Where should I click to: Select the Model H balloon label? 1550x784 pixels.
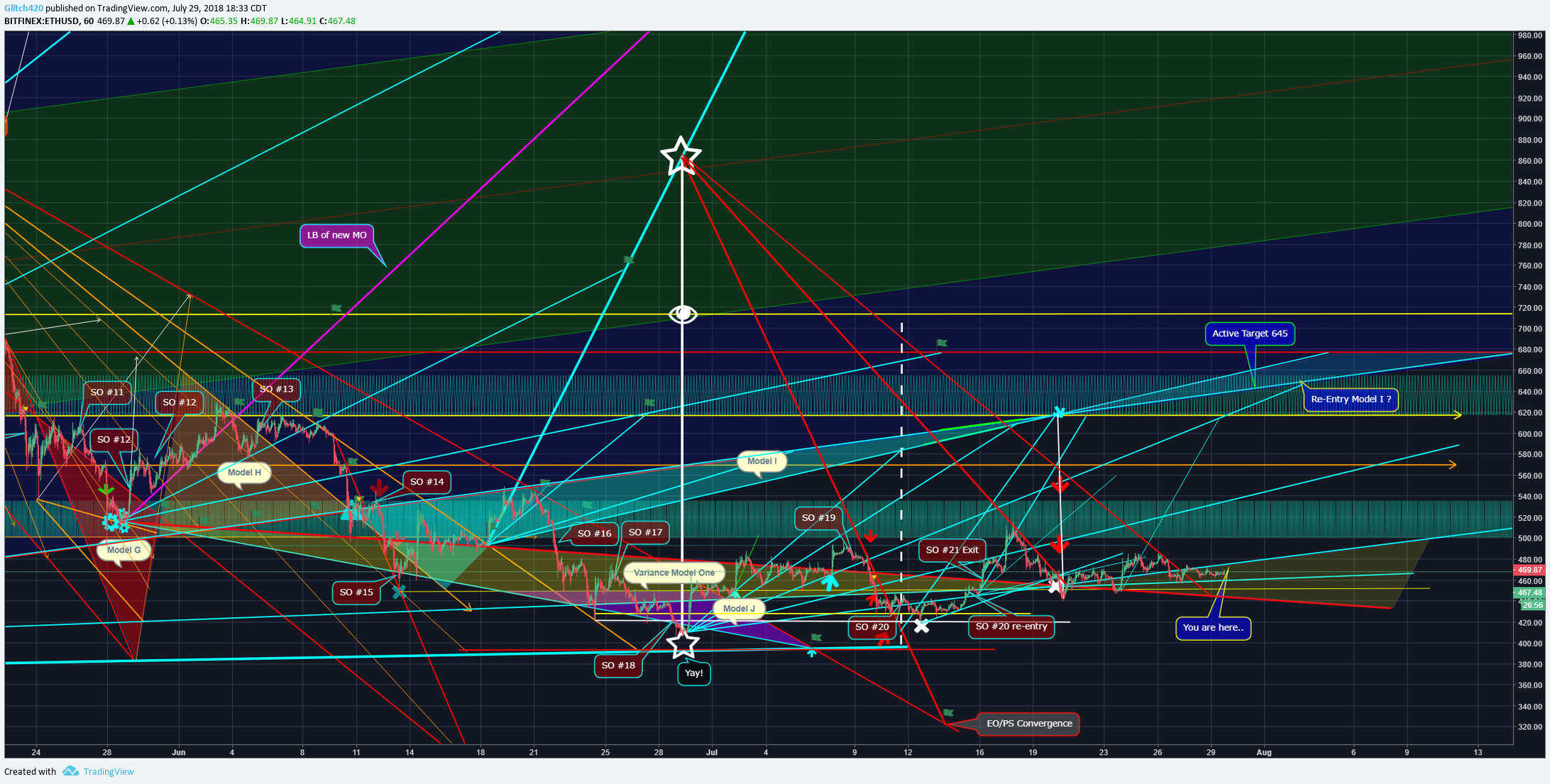click(x=244, y=473)
